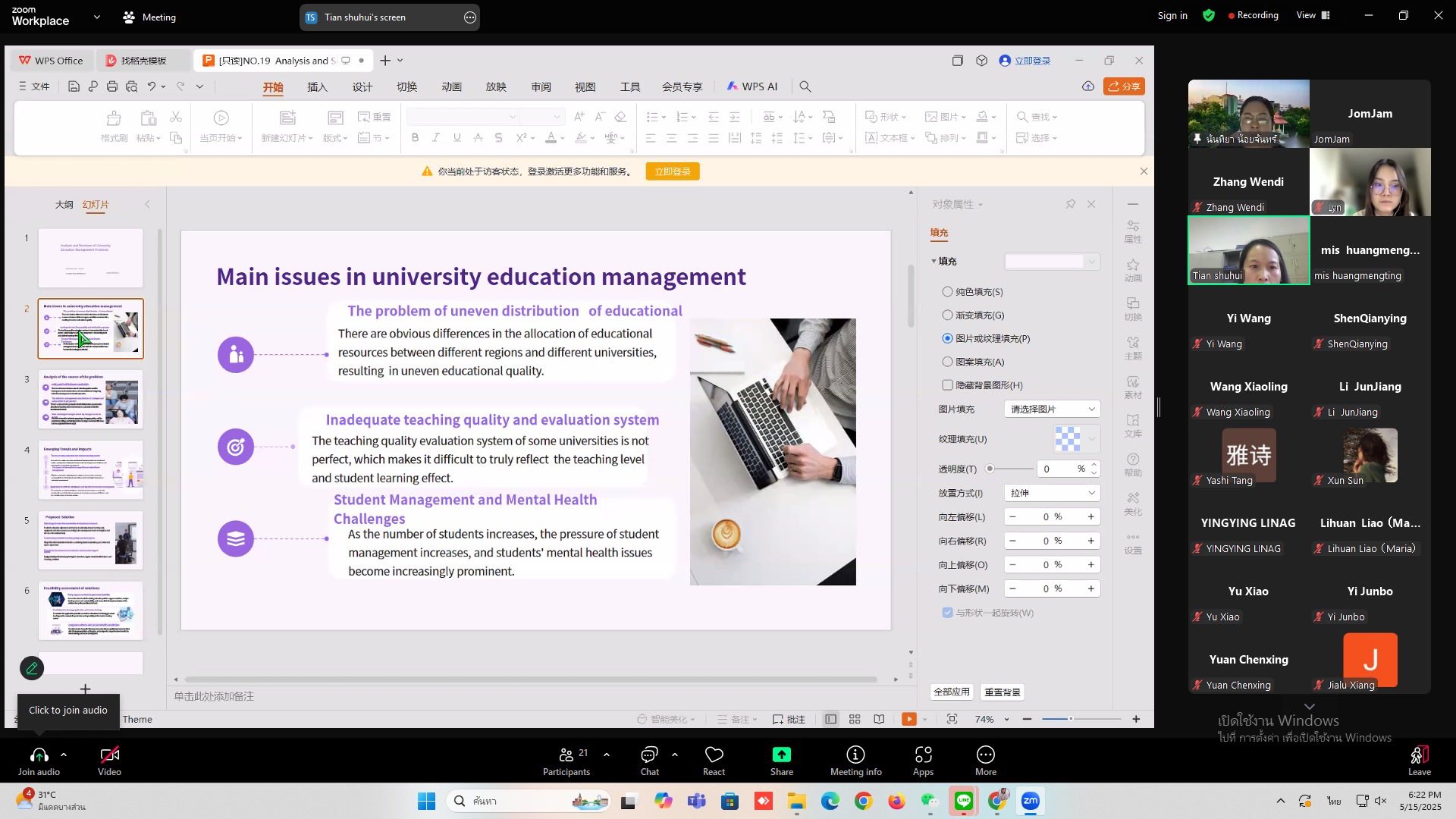Click the Leave meeting button
This screenshot has height=819, width=1456.
tap(1420, 761)
